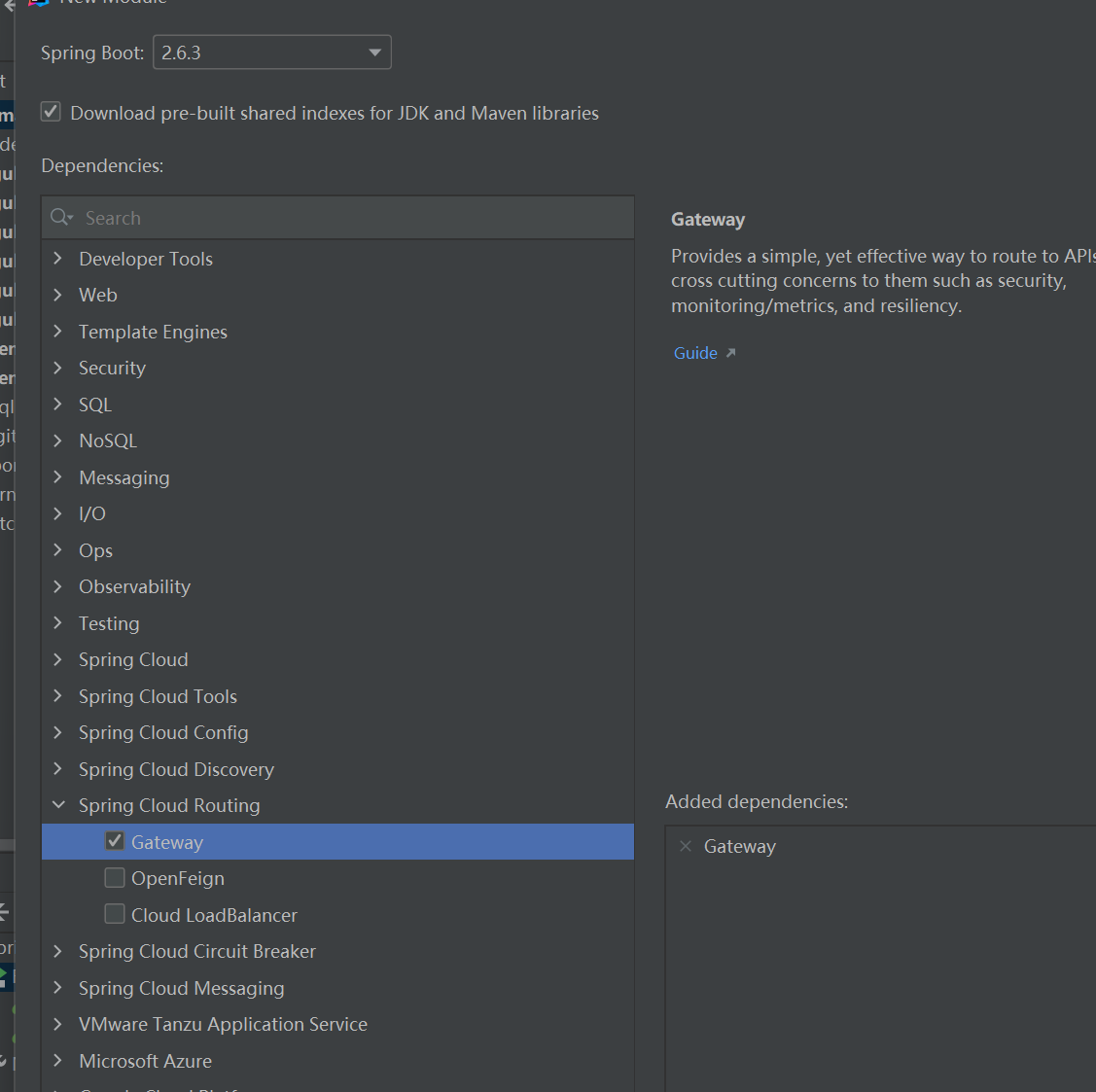Expand the SQL category
Screen dimensions: 1096x1092
click(58, 405)
